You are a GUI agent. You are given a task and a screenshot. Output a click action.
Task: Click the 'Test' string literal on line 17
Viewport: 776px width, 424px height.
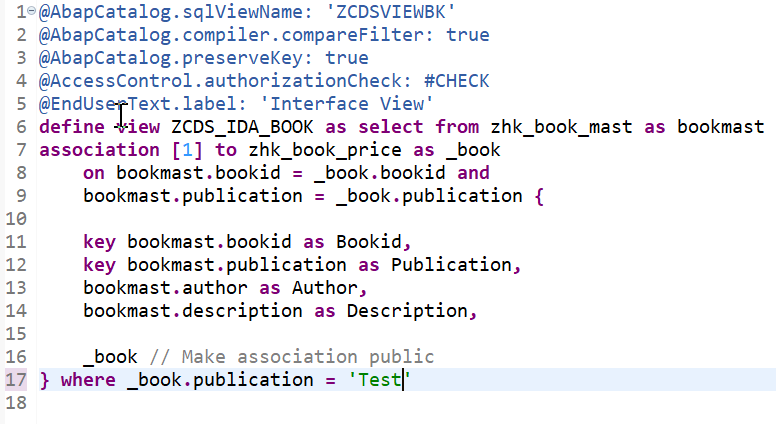click(368, 380)
